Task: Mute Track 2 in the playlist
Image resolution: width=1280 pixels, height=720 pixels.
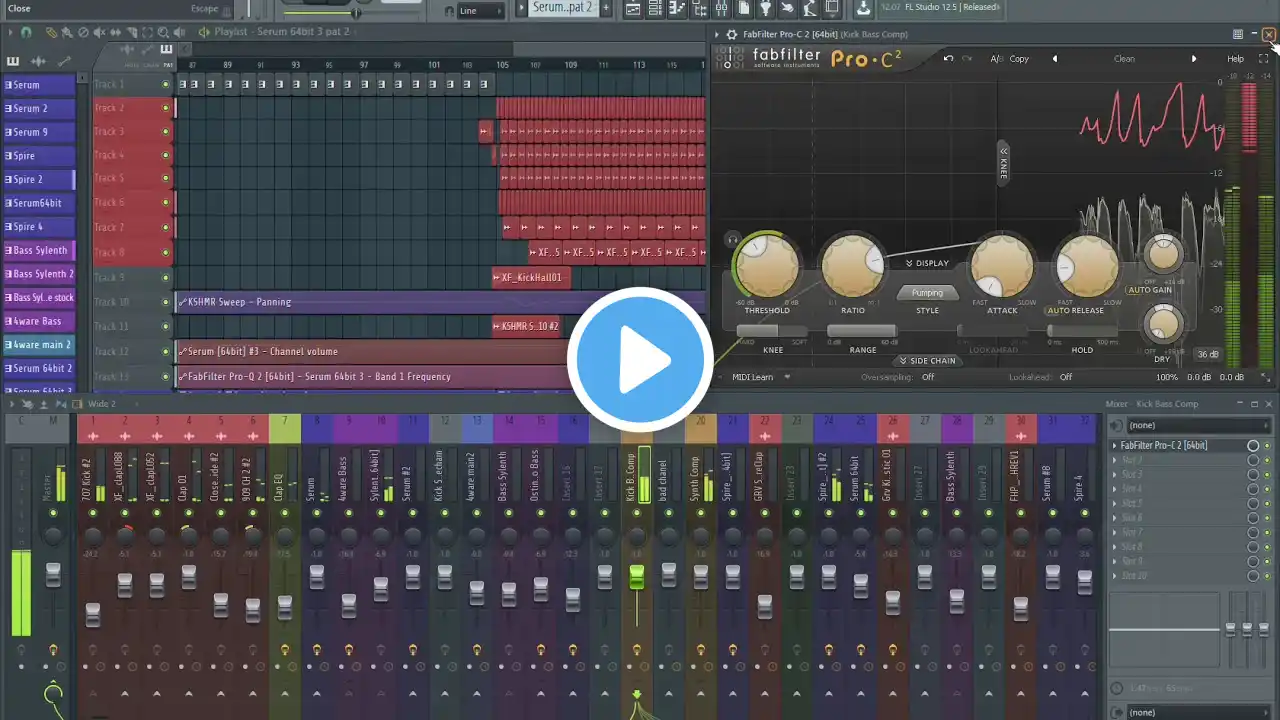Action: pos(166,108)
